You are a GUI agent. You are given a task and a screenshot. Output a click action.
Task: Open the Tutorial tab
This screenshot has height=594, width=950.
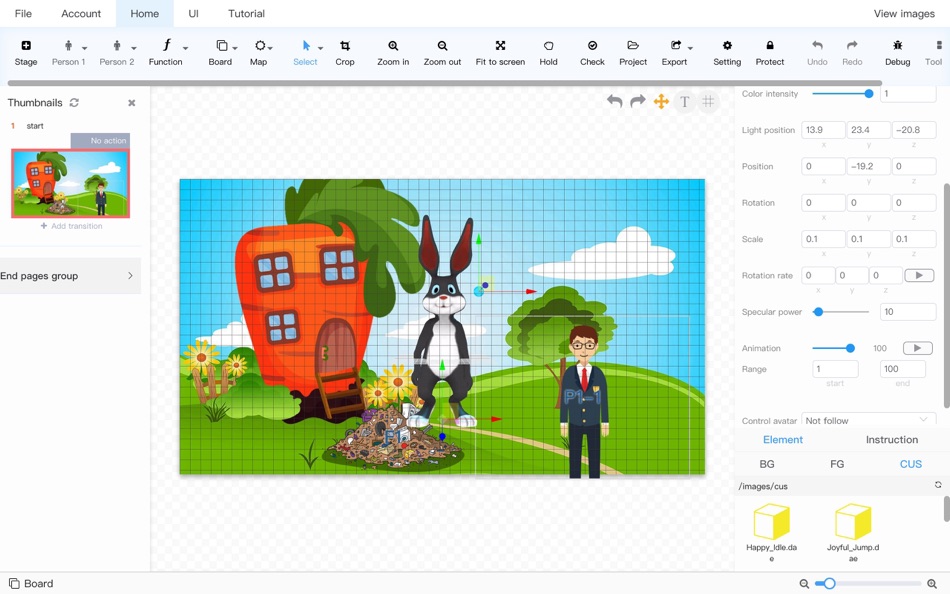point(246,13)
